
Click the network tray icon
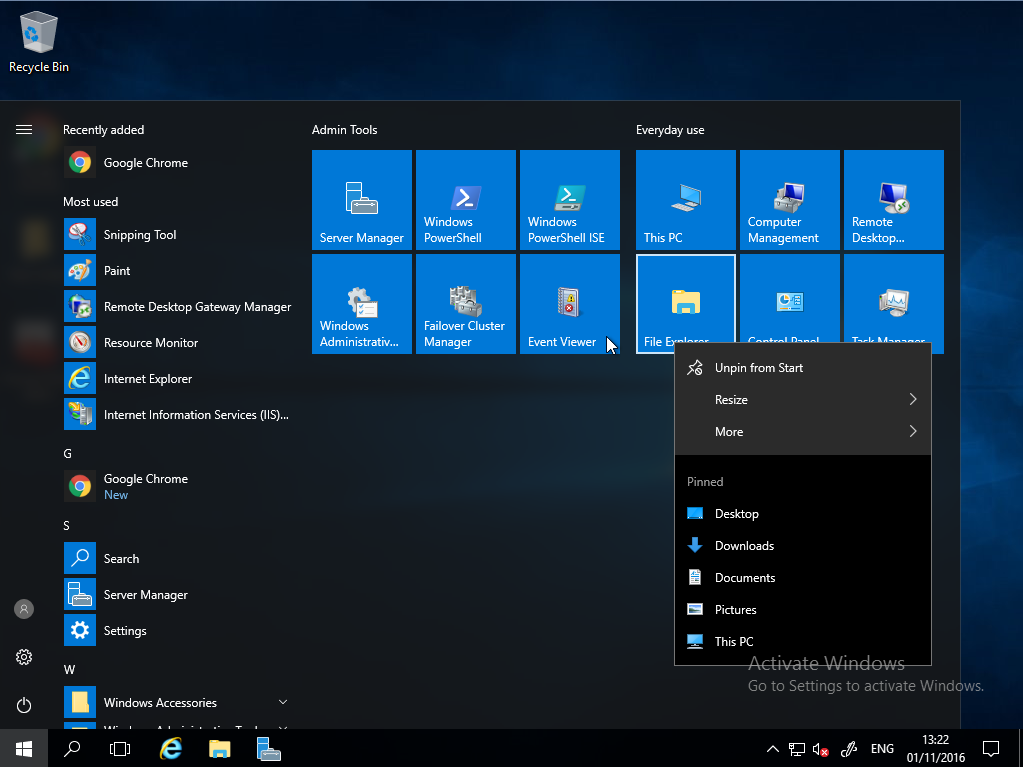797,749
